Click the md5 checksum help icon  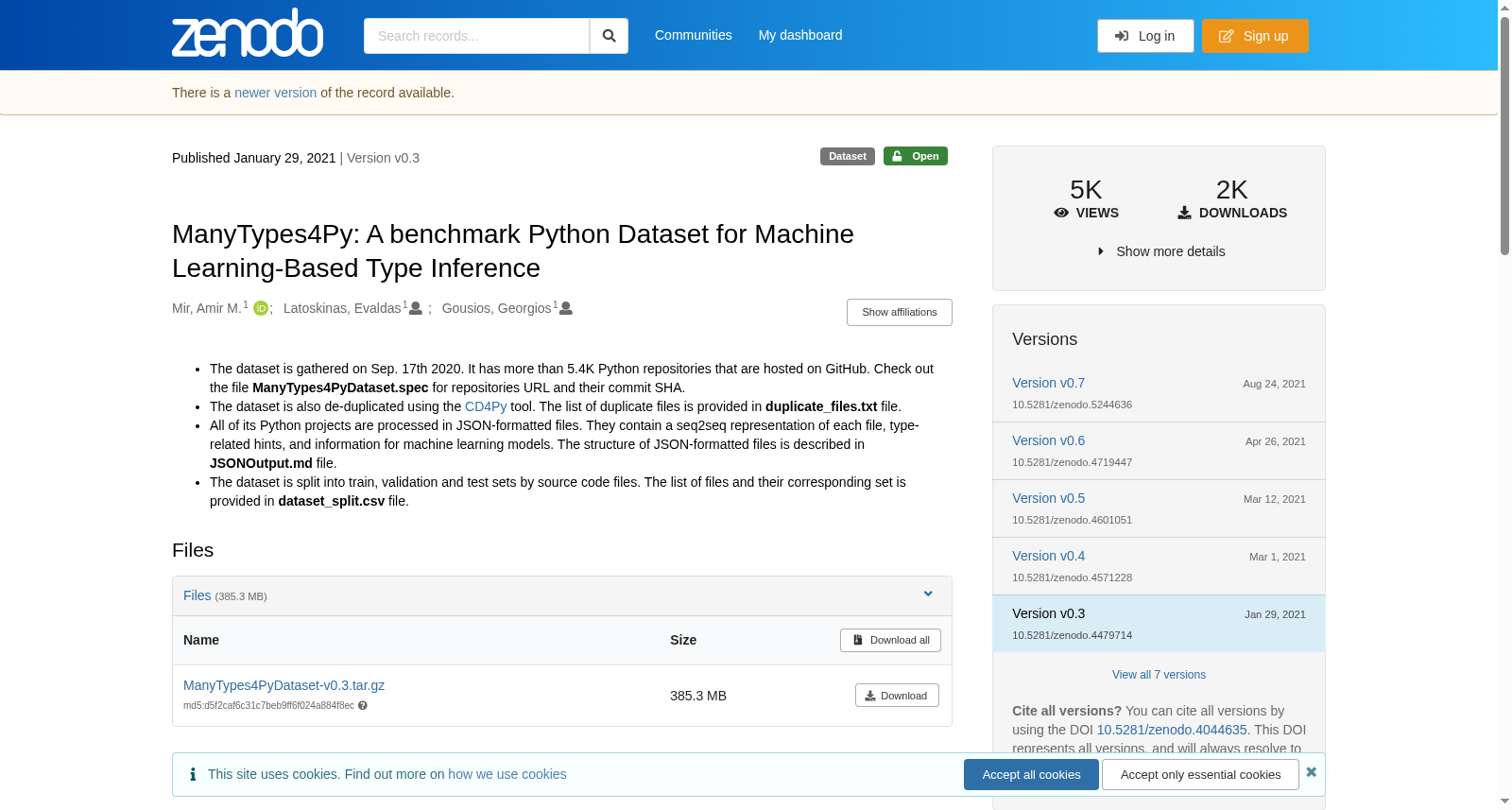click(363, 706)
